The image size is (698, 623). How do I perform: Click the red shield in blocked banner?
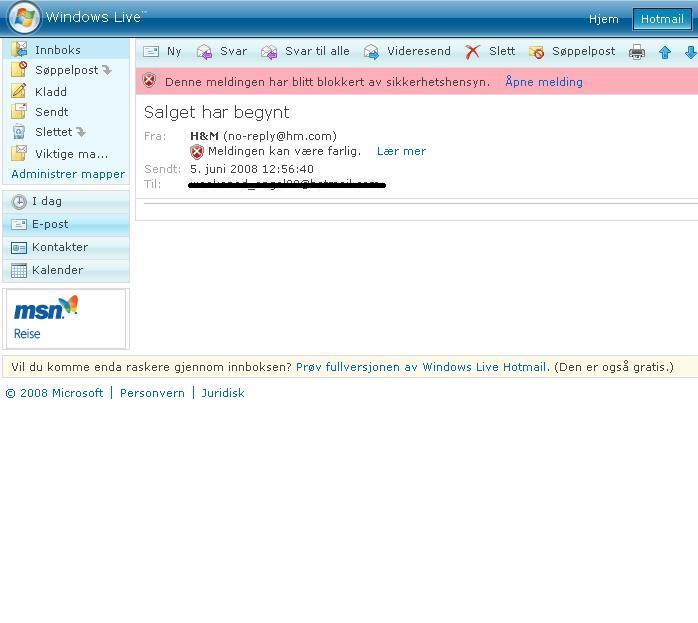[150, 81]
